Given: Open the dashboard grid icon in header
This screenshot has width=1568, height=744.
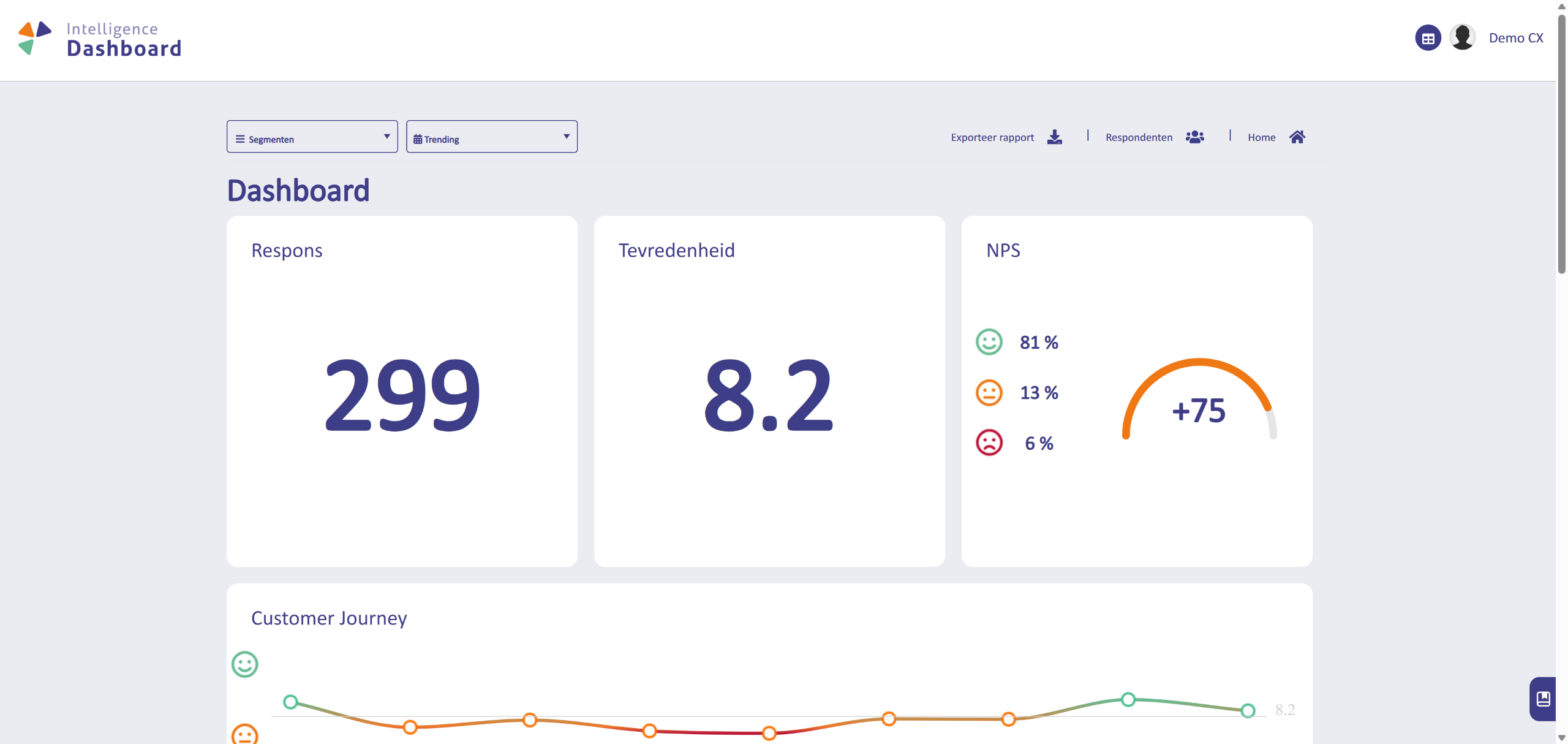Looking at the screenshot, I should pyautogui.click(x=1428, y=38).
